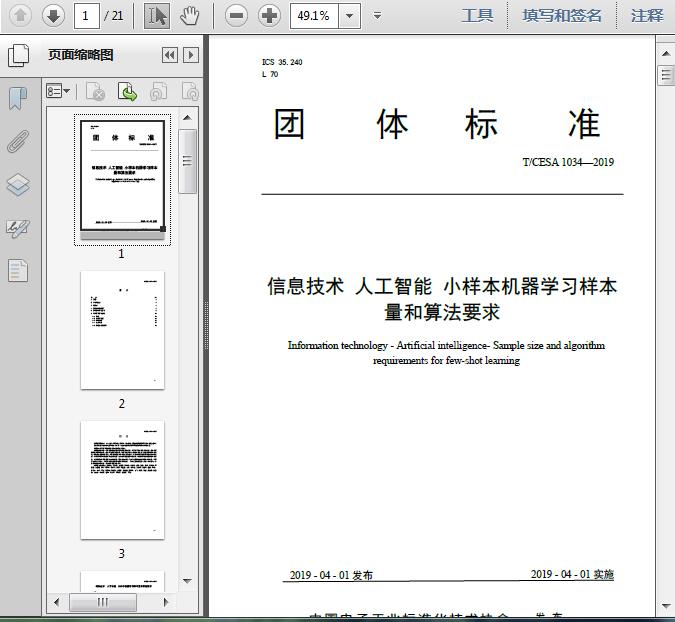Click the delete pages icon
Viewport: 675px width, 622px height.
(96, 92)
